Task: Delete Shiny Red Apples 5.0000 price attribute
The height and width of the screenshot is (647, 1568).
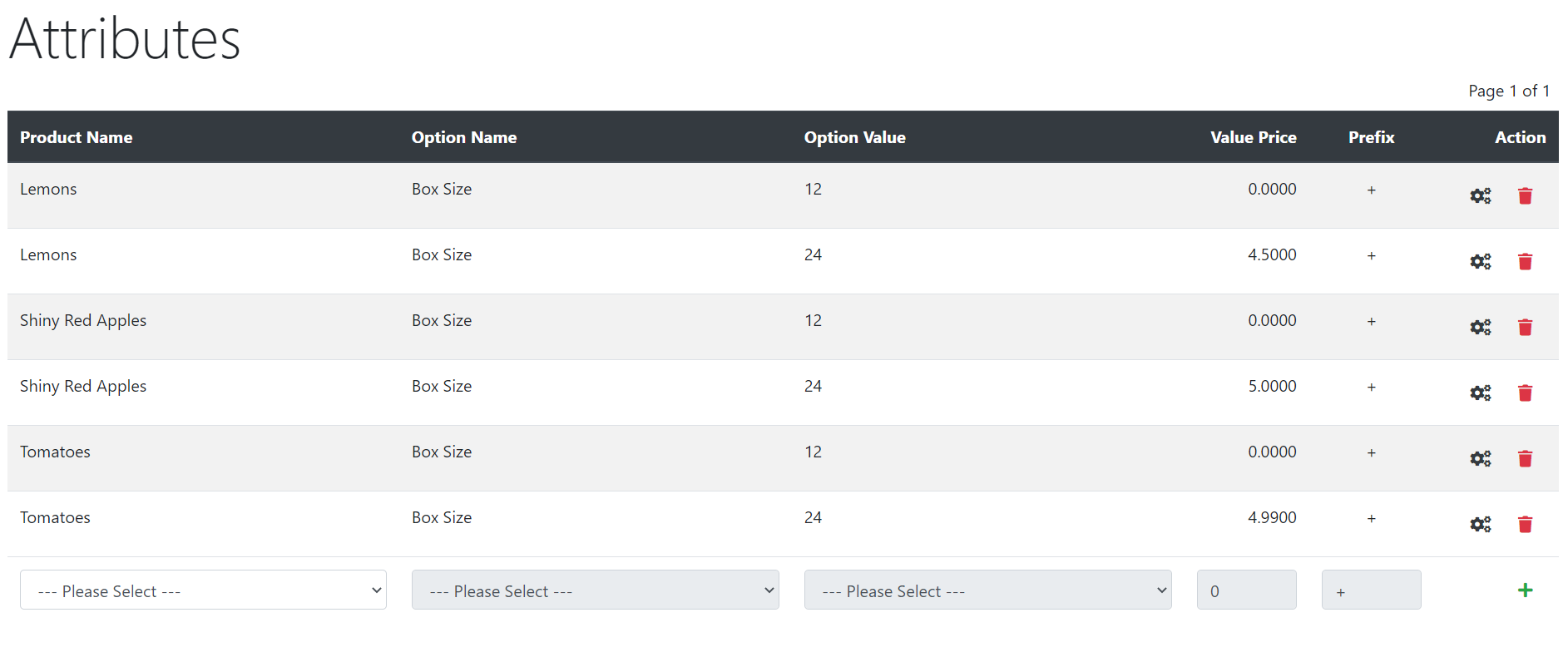Action: 1525,393
